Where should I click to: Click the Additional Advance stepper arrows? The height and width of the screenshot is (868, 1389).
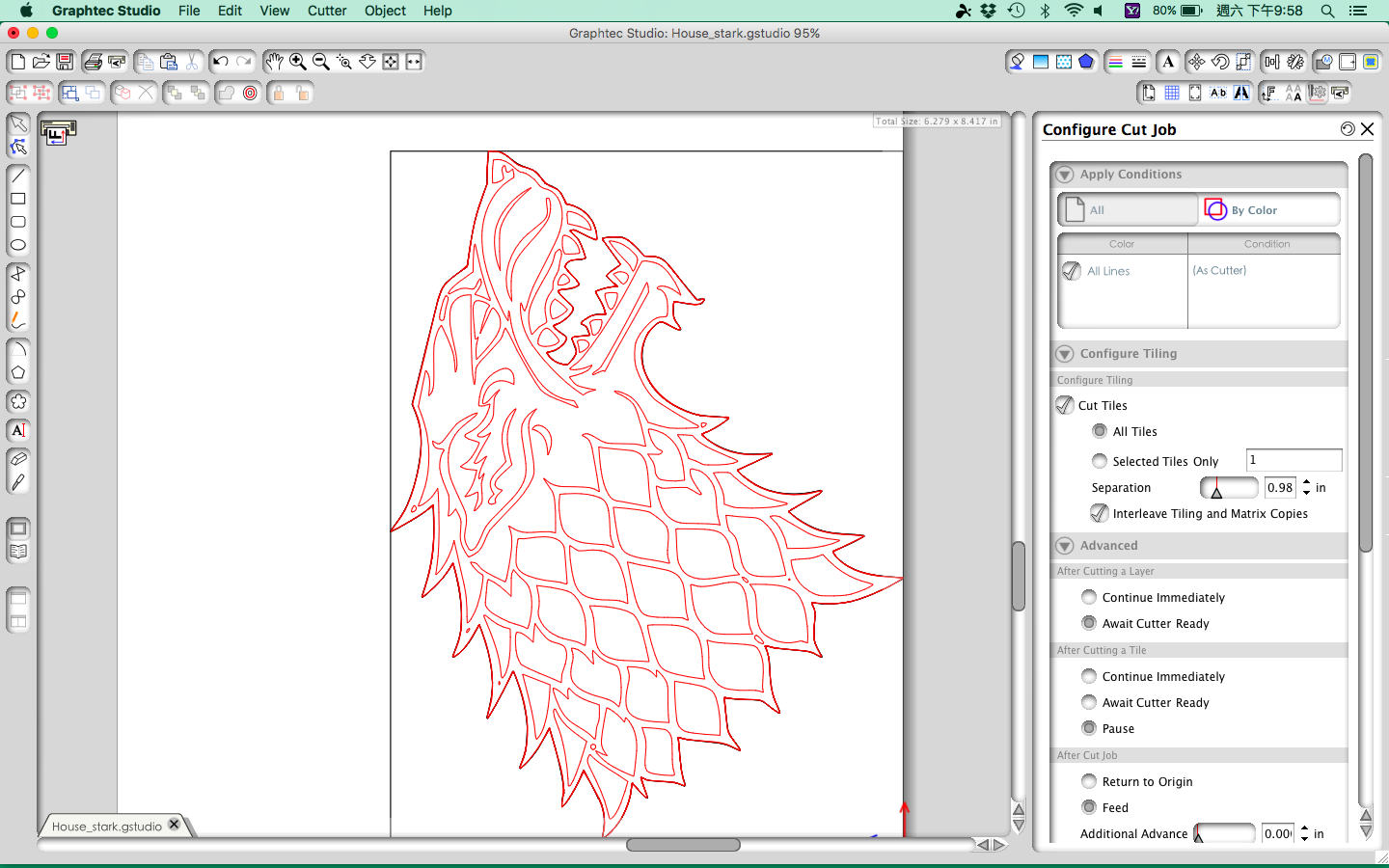click(1304, 833)
